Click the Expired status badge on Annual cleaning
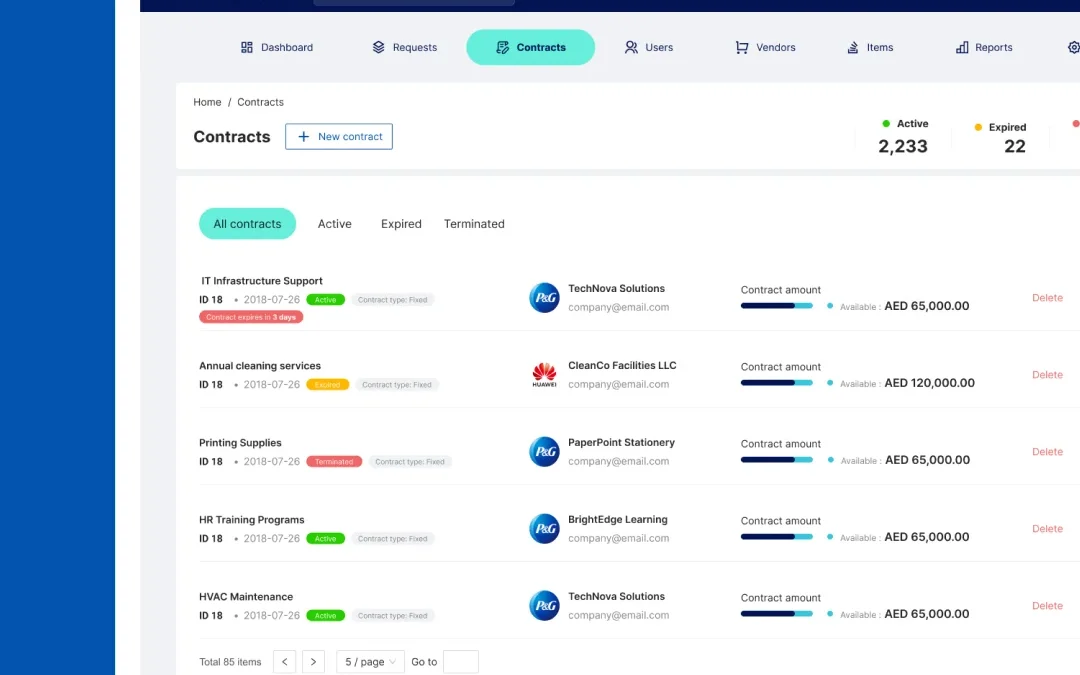1080x675 pixels. pos(328,385)
